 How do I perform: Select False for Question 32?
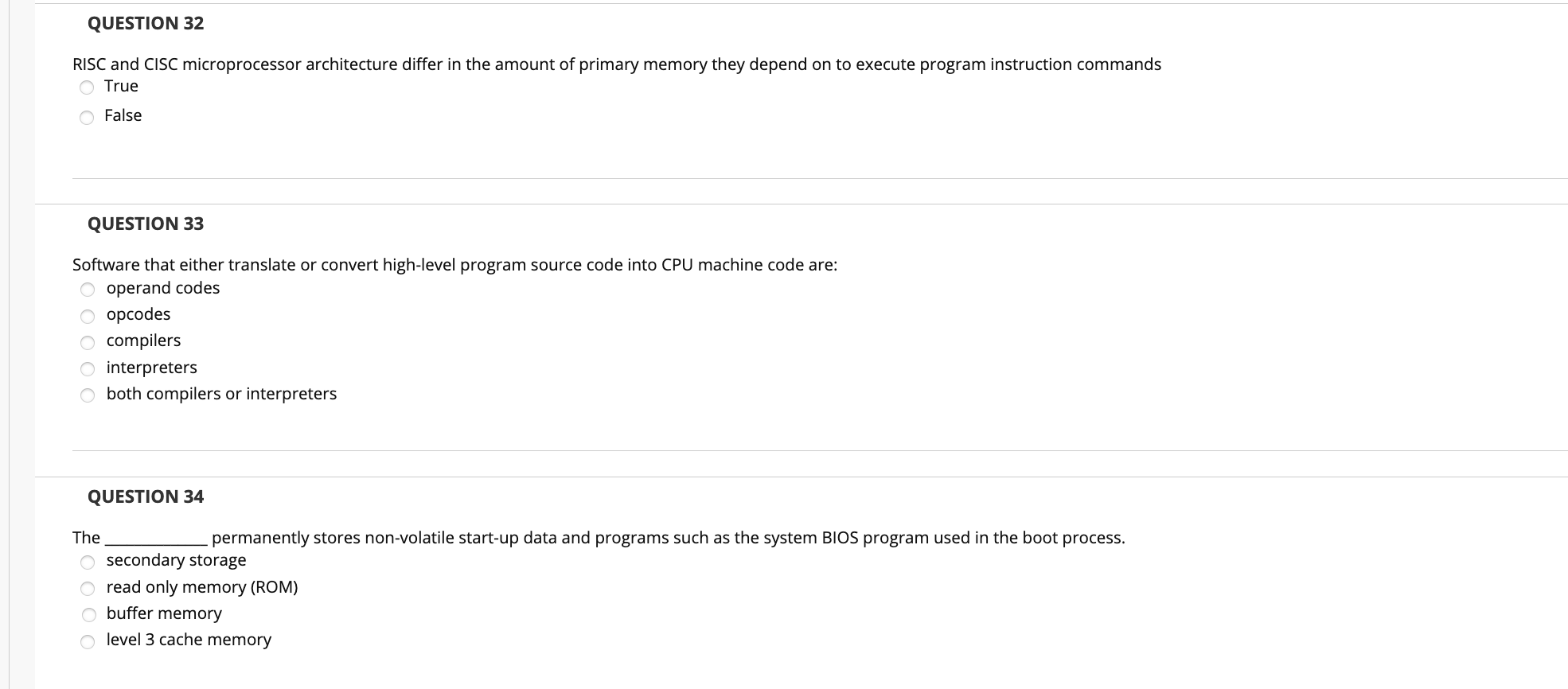click(x=87, y=116)
